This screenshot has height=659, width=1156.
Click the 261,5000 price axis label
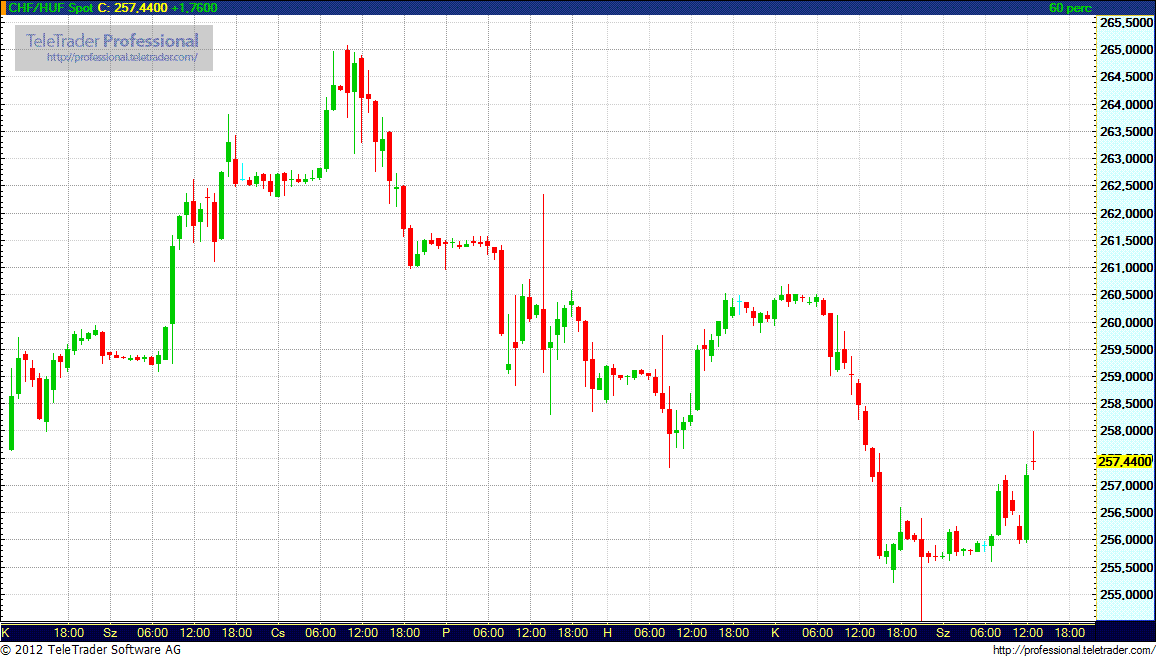(1127, 241)
